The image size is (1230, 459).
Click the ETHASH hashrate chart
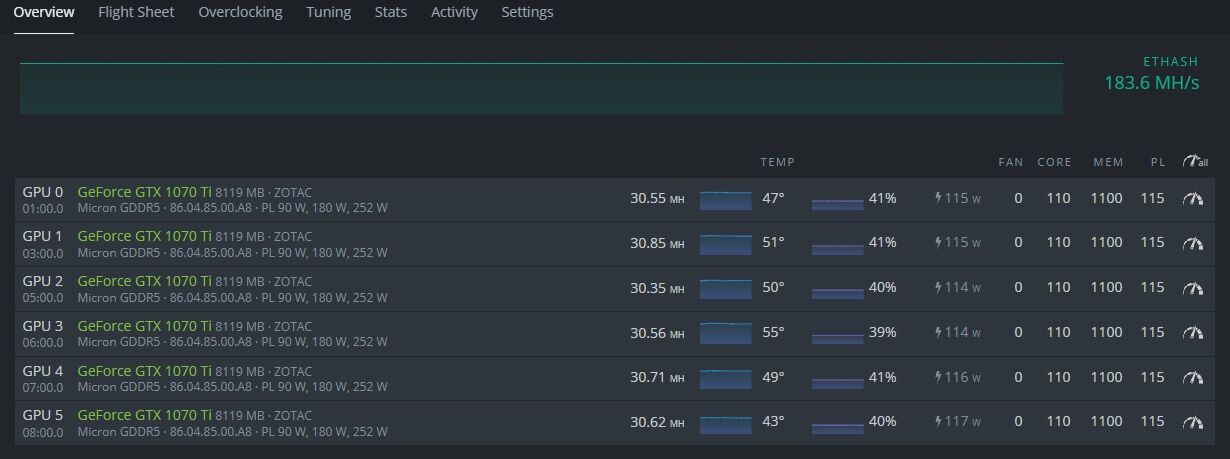pos(541,89)
